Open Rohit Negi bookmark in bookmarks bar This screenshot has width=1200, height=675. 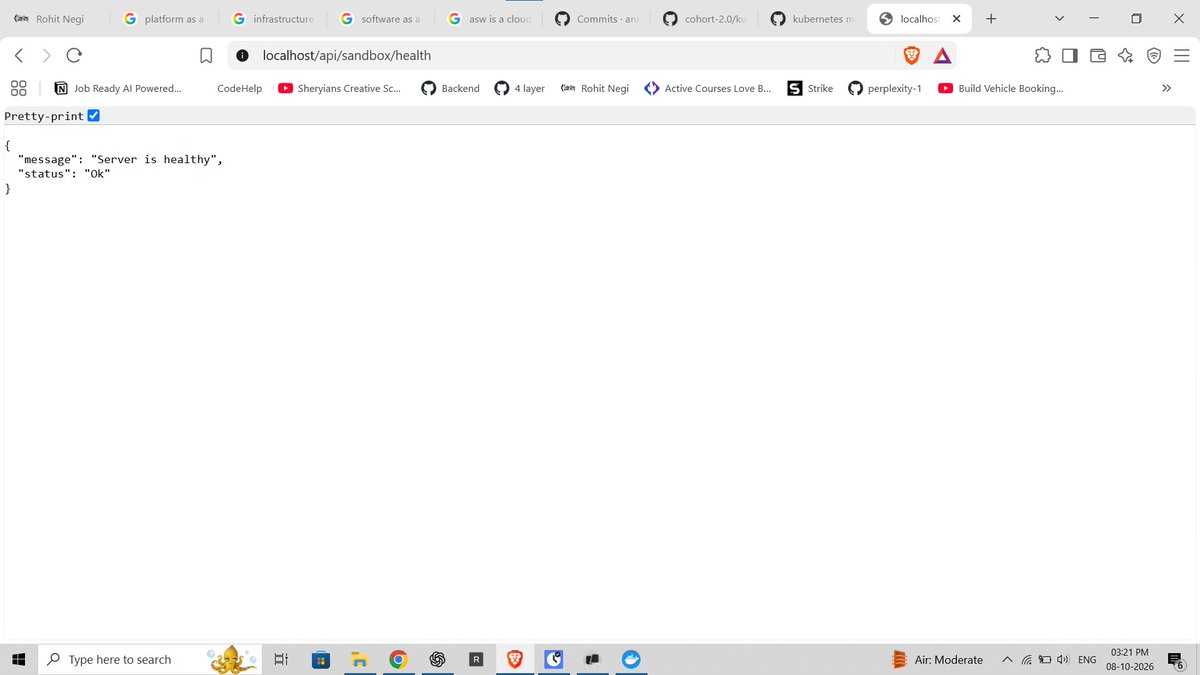point(595,88)
